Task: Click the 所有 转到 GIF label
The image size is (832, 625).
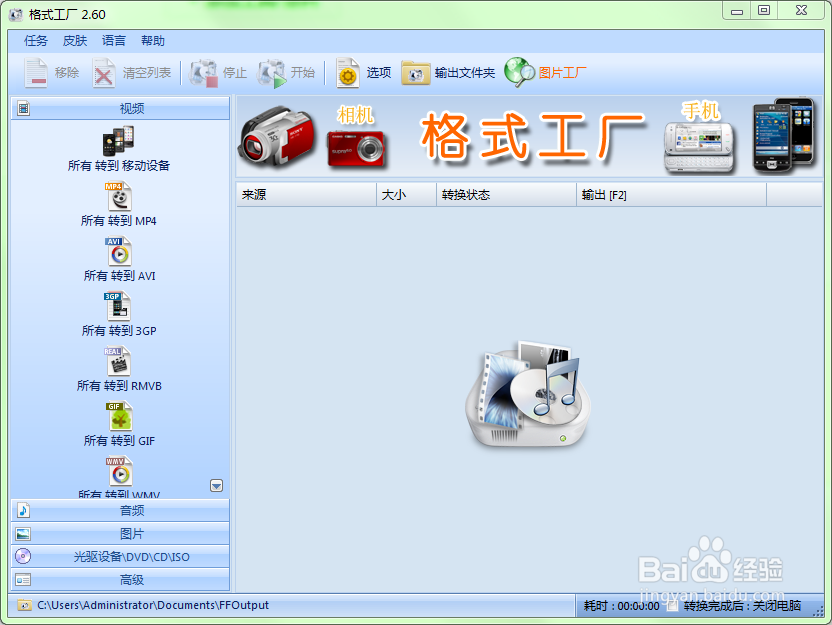Action: coord(119,441)
